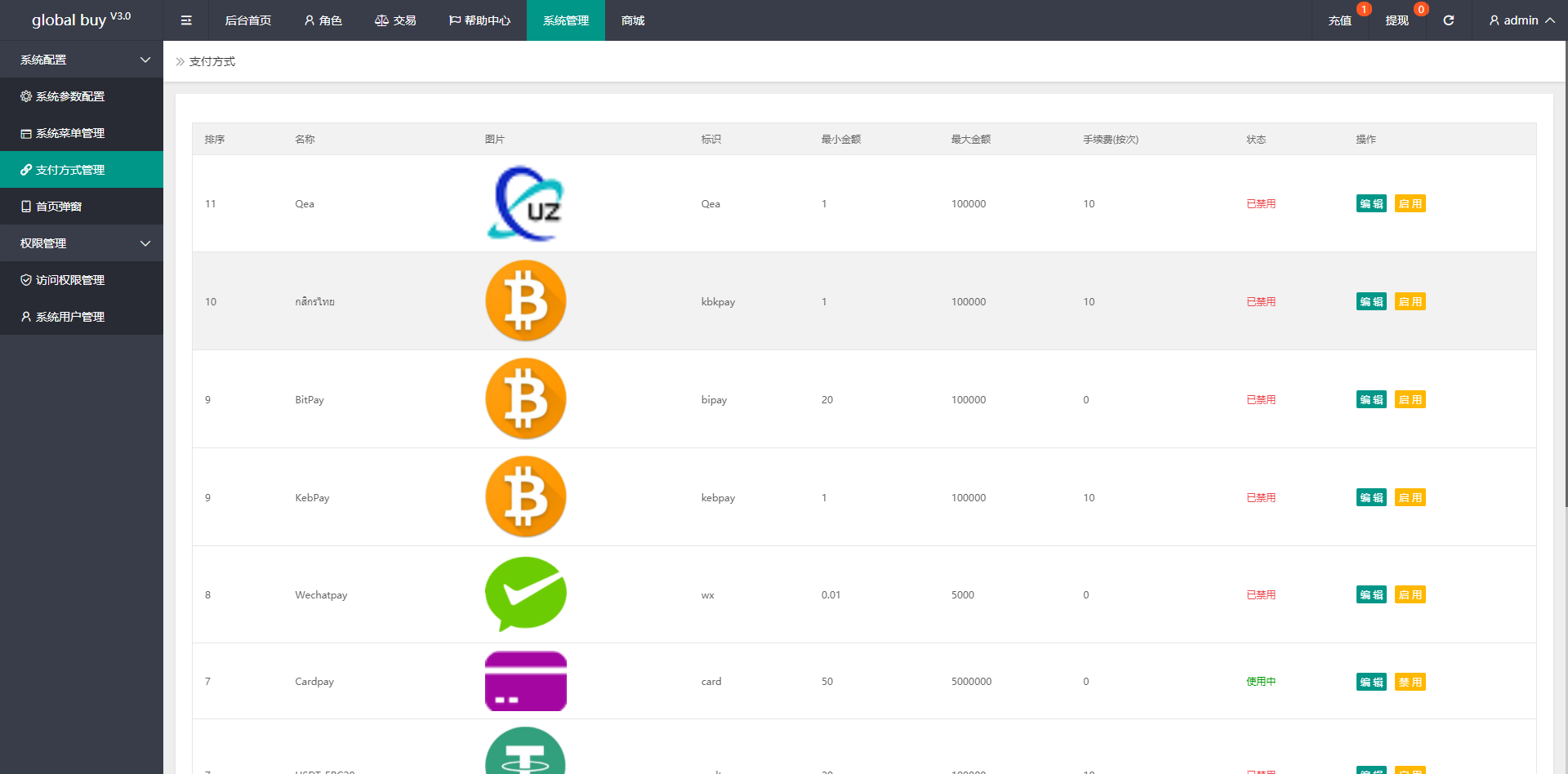1568x774 pixels.
Task: Open the 充值 recharge notifications
Action: pos(1340,20)
